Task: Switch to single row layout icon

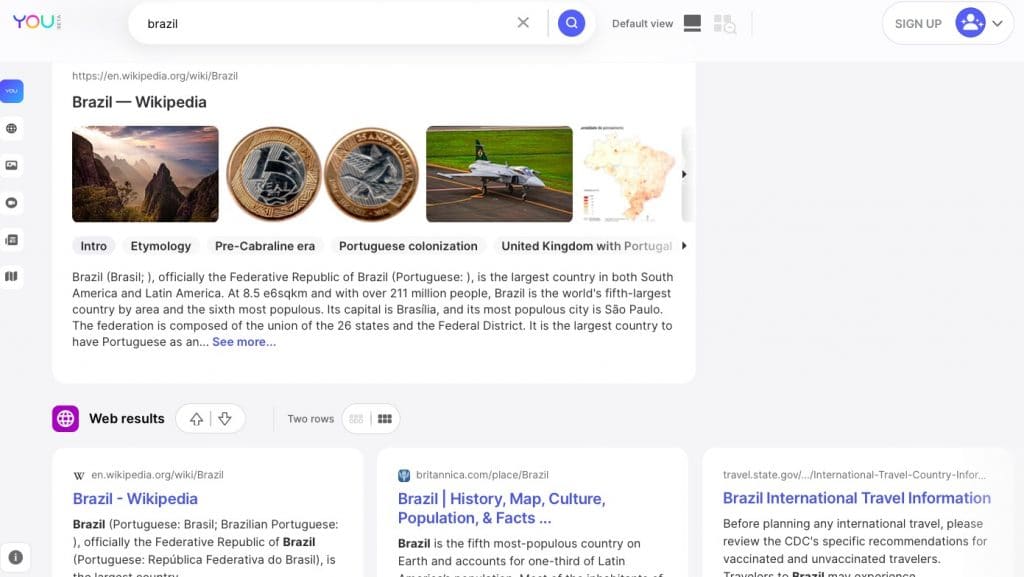Action: pyautogui.click(x=356, y=419)
